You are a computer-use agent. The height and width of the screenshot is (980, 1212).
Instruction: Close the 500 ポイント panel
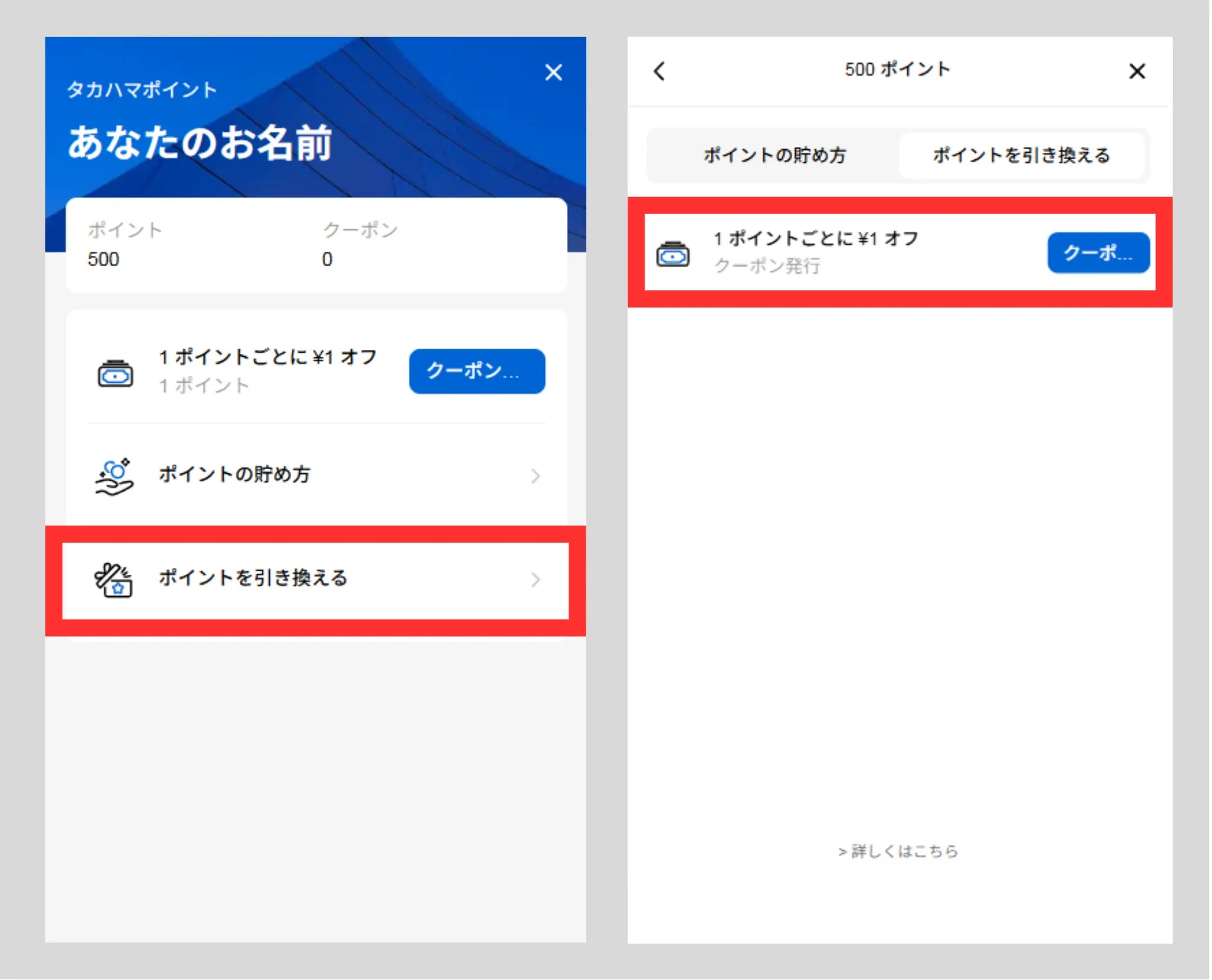point(1137,71)
